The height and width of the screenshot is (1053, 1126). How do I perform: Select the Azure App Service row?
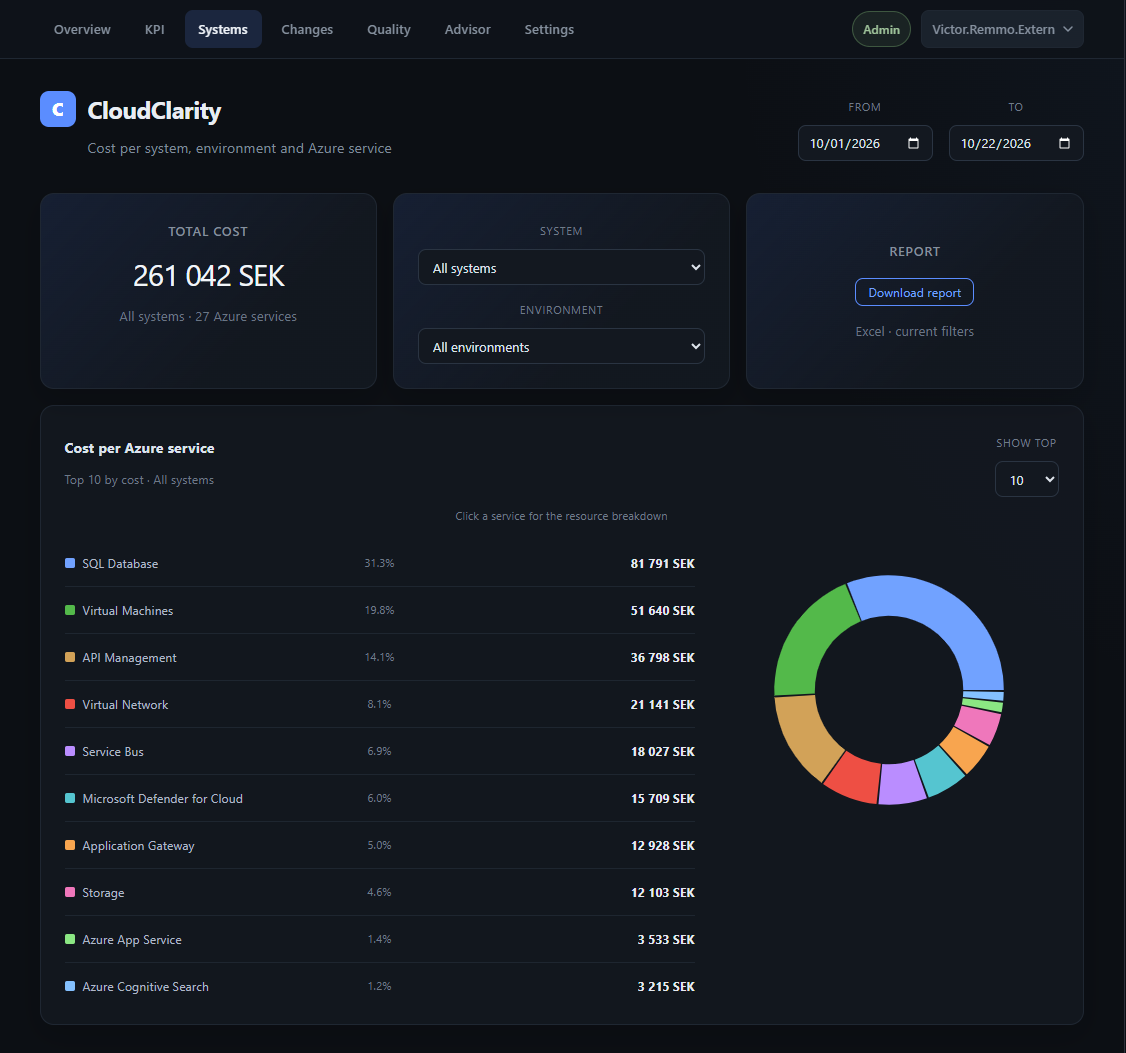(x=380, y=939)
